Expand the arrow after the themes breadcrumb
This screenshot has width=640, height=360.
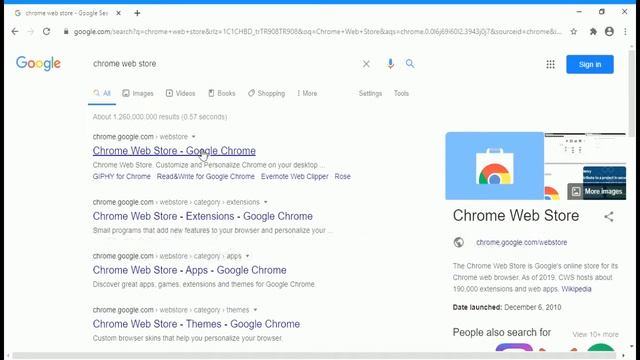(255, 310)
